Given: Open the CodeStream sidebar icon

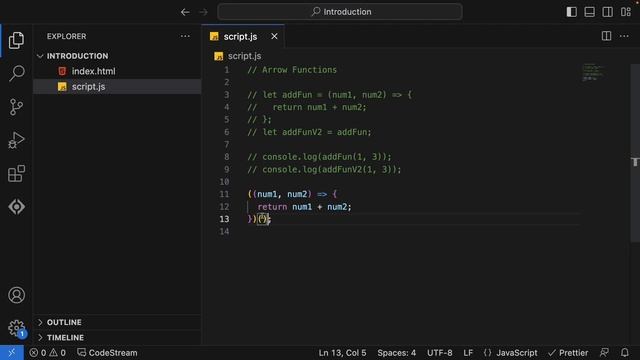Looking at the screenshot, I should click(16, 207).
